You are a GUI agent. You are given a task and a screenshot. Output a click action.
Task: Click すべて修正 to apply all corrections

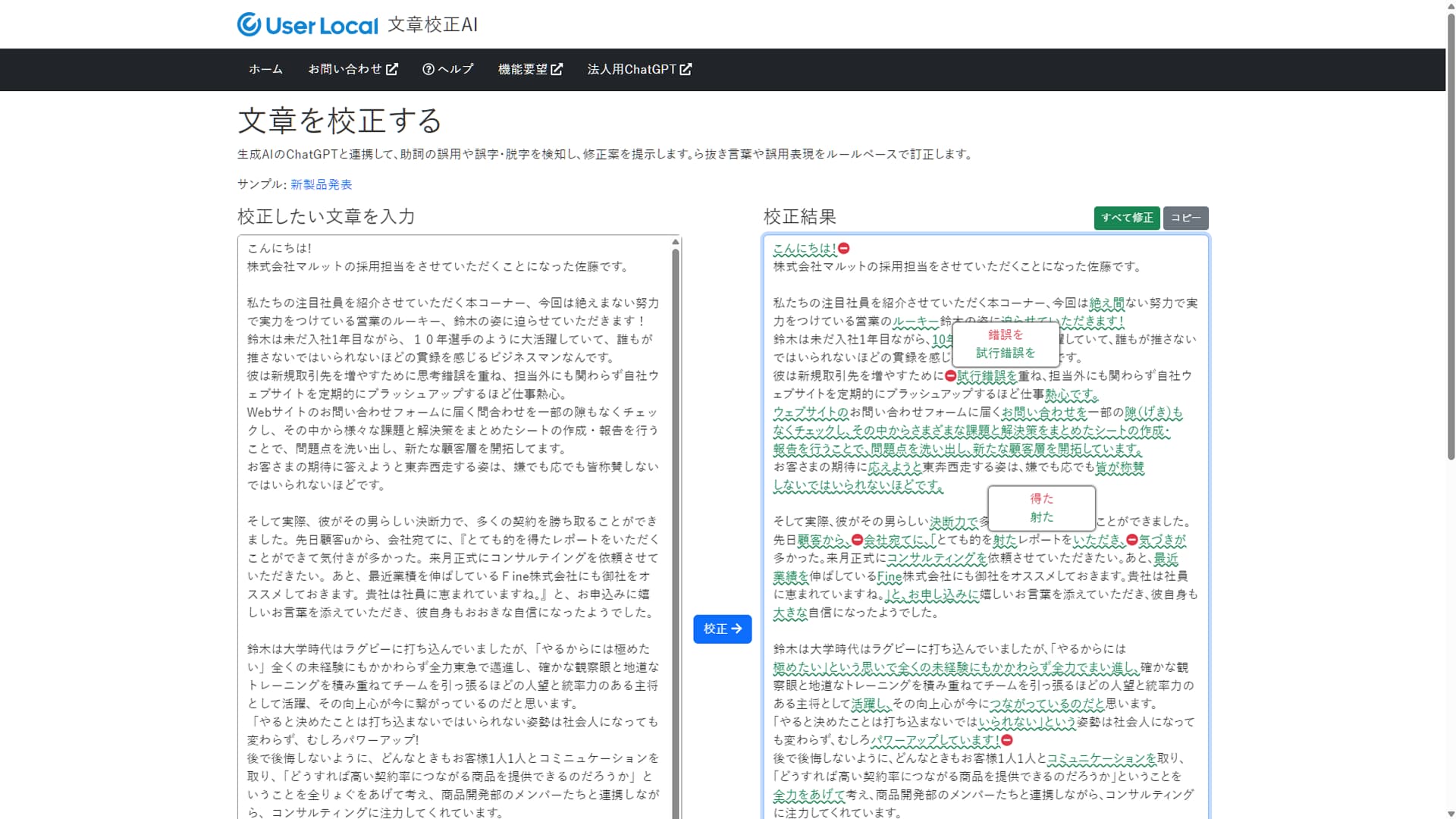pos(1126,218)
